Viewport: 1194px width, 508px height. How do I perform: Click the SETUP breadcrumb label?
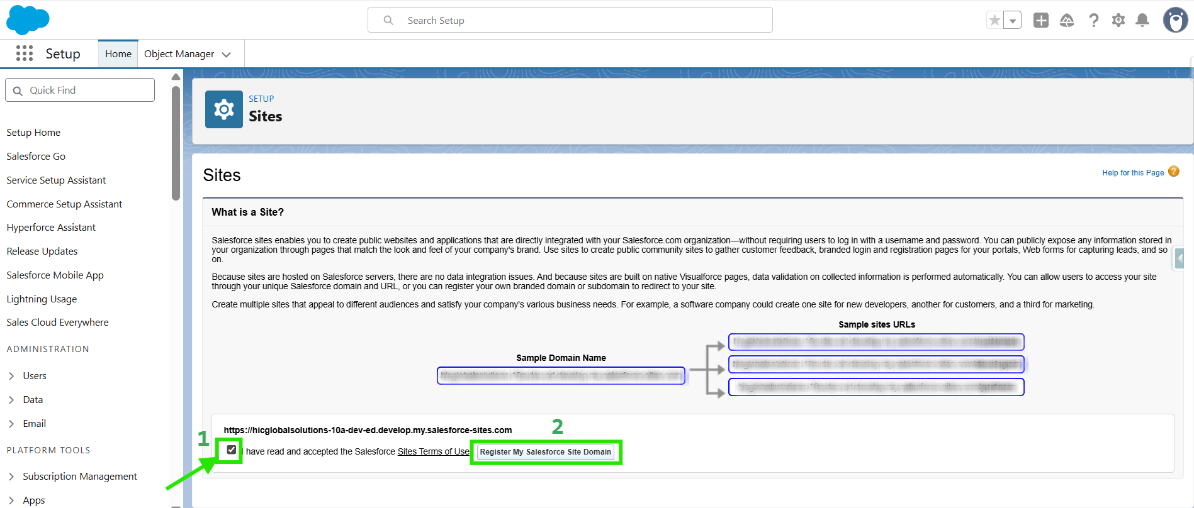click(x=261, y=99)
